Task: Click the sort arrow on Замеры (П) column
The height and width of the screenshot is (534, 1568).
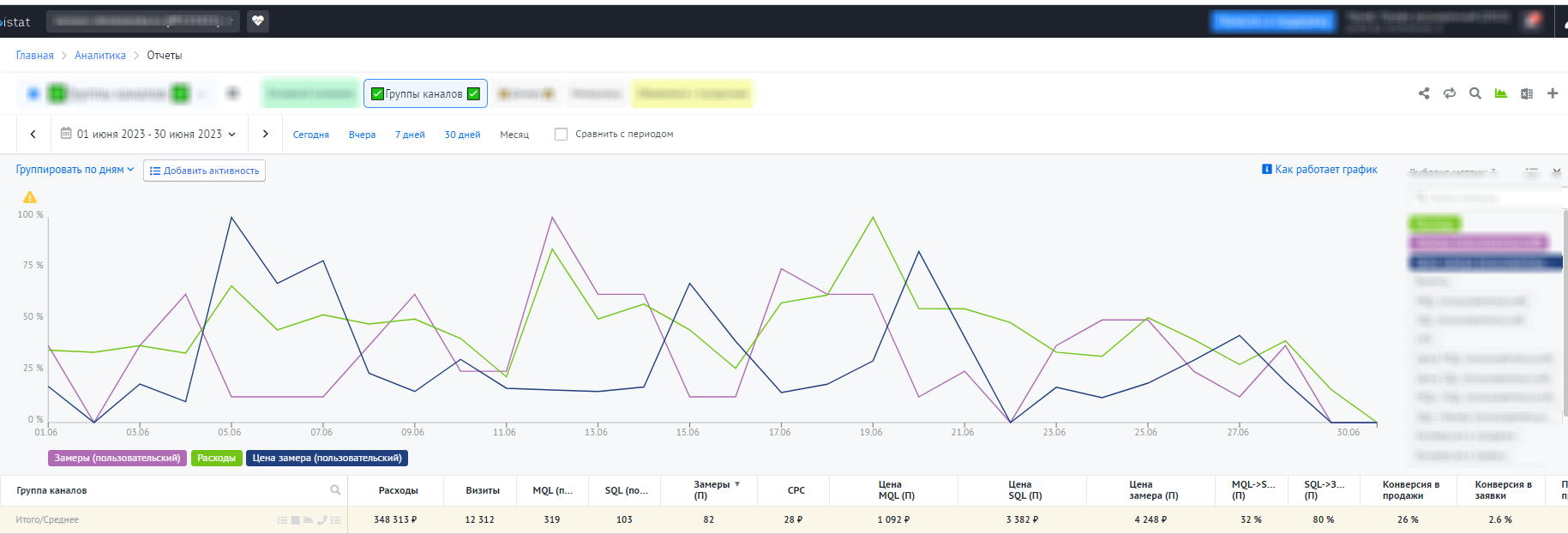Action: (x=737, y=484)
